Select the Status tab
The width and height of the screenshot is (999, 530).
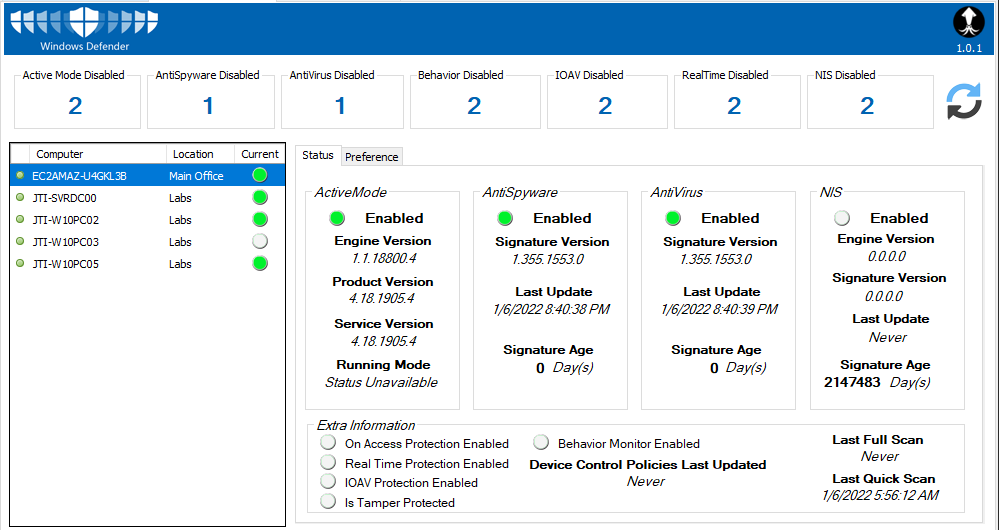[x=317, y=155]
